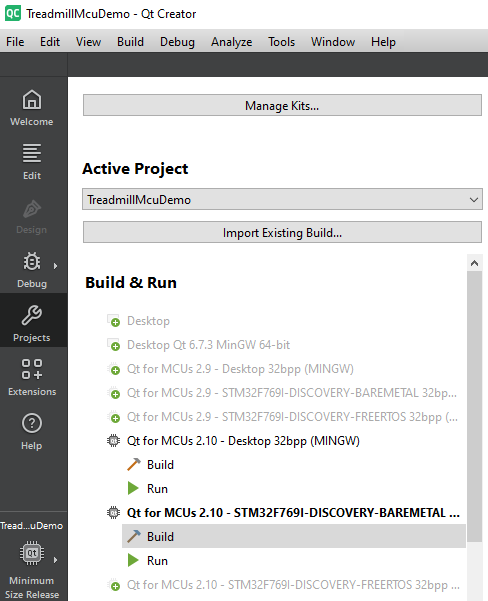Open the Analyze menu
Image resolution: width=488 pixels, height=601 pixels.
[x=232, y=42]
